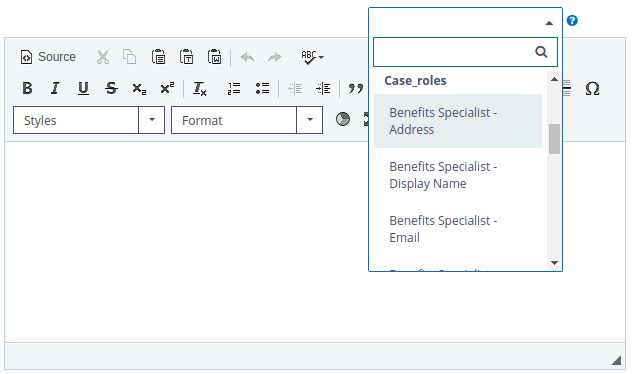Toggle Subscript formatting

139,88
